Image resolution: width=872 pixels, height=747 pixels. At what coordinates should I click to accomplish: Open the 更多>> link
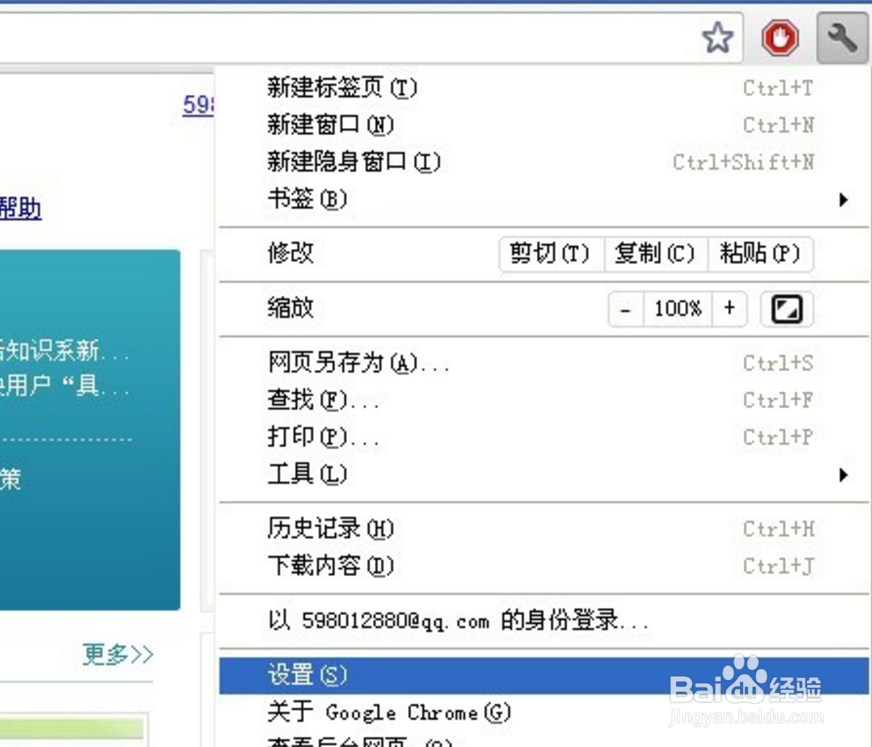click(118, 654)
